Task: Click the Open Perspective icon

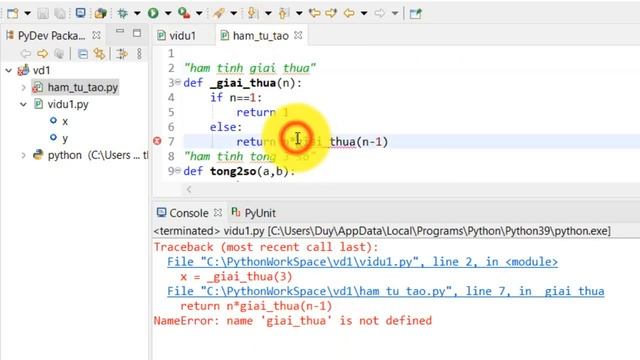Action: tap(416, 13)
